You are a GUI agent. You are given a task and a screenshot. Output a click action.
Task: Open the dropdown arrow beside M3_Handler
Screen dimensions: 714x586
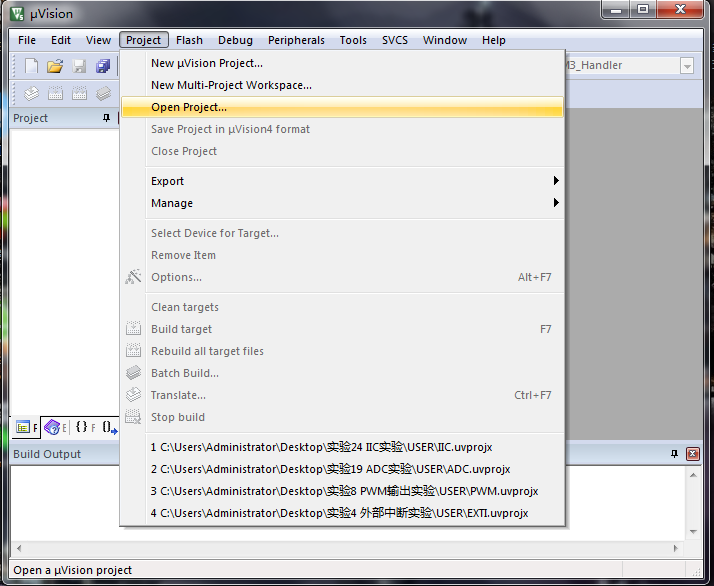[x=687, y=66]
